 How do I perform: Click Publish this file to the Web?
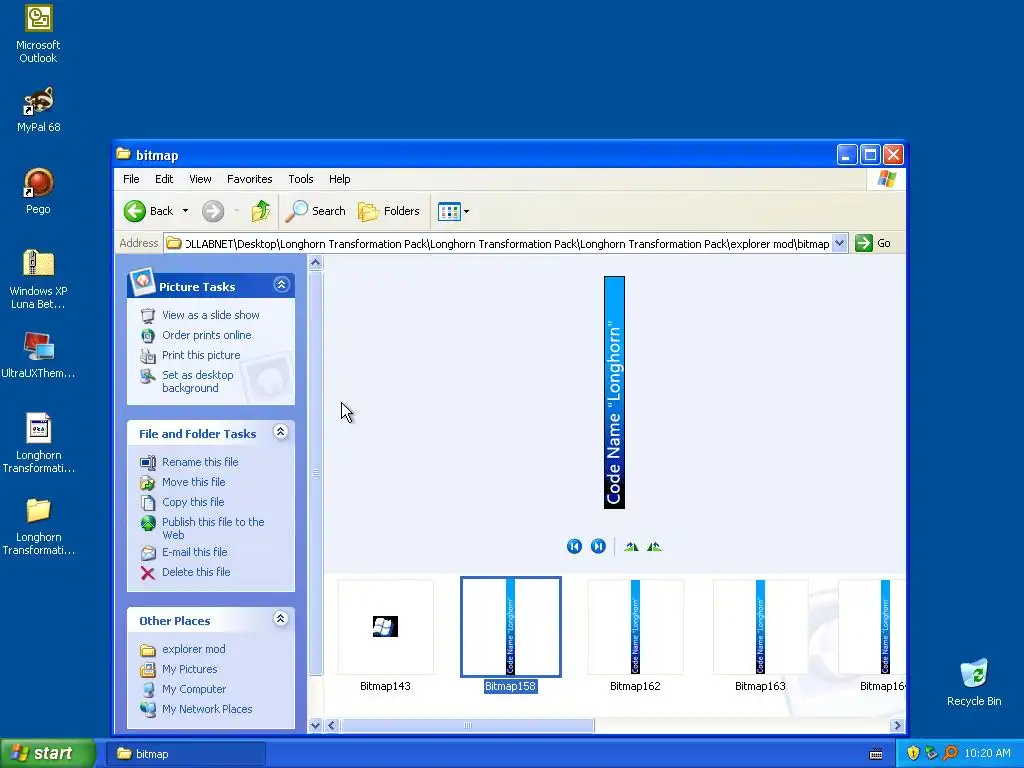point(213,528)
